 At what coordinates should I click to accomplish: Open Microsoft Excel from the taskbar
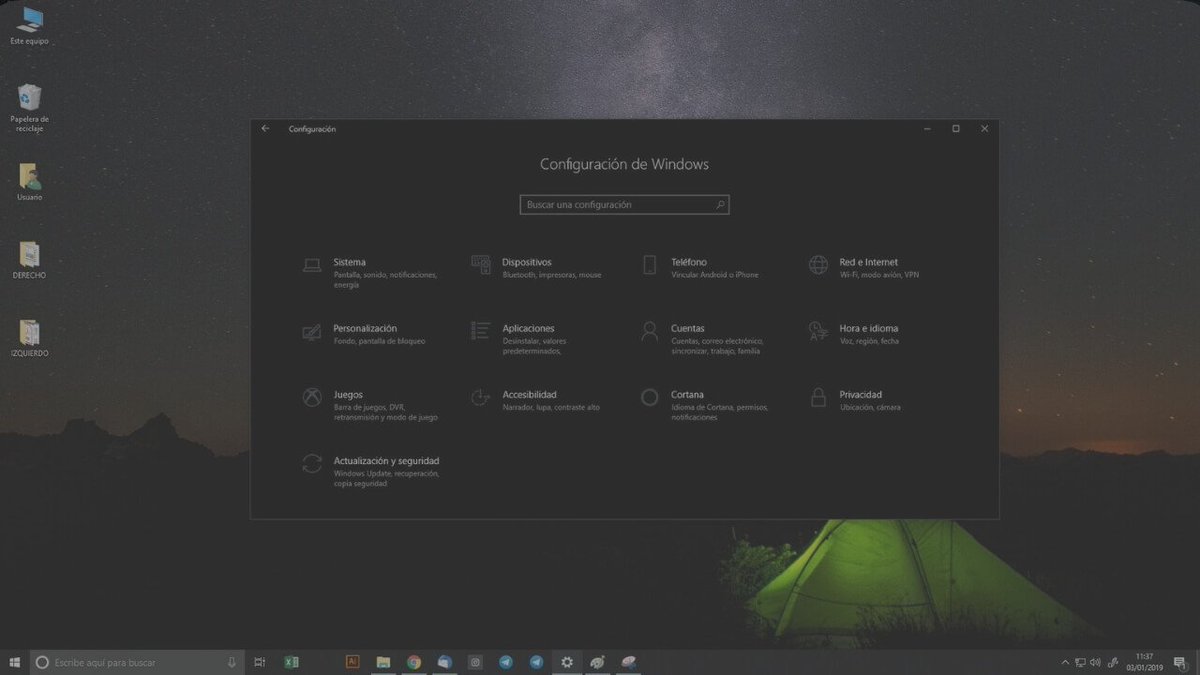point(291,662)
